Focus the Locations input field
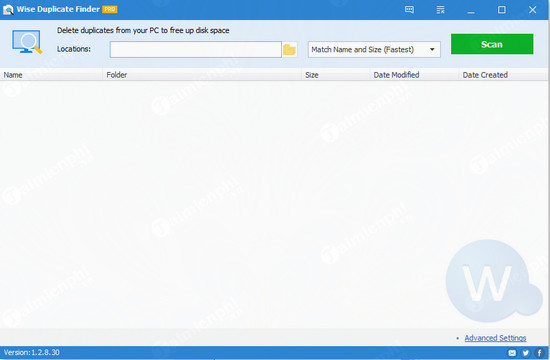The width and height of the screenshot is (550, 360). (195, 49)
